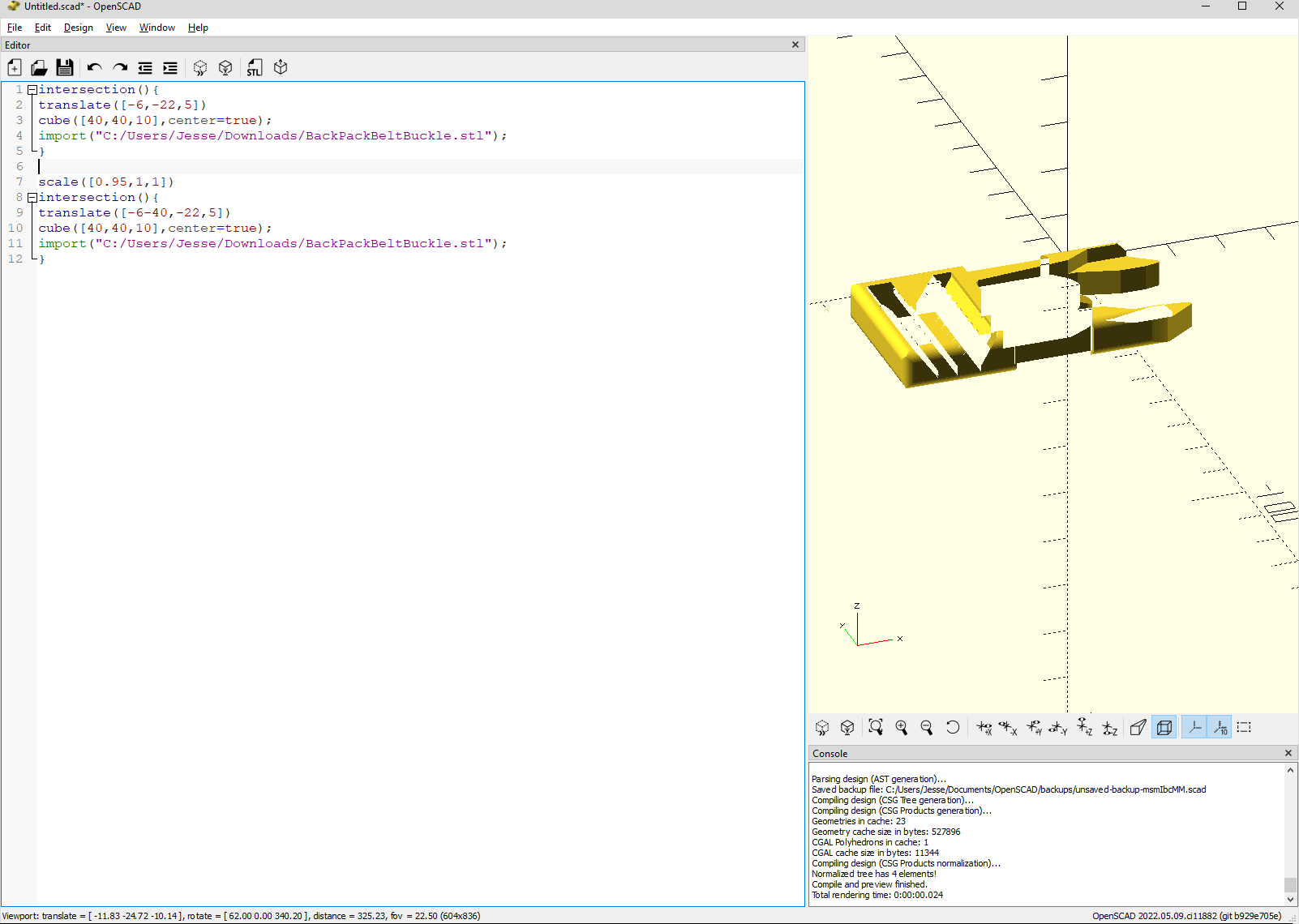Open a file with the folder icon
Image resolution: width=1299 pixels, height=924 pixels.
pos(39,68)
